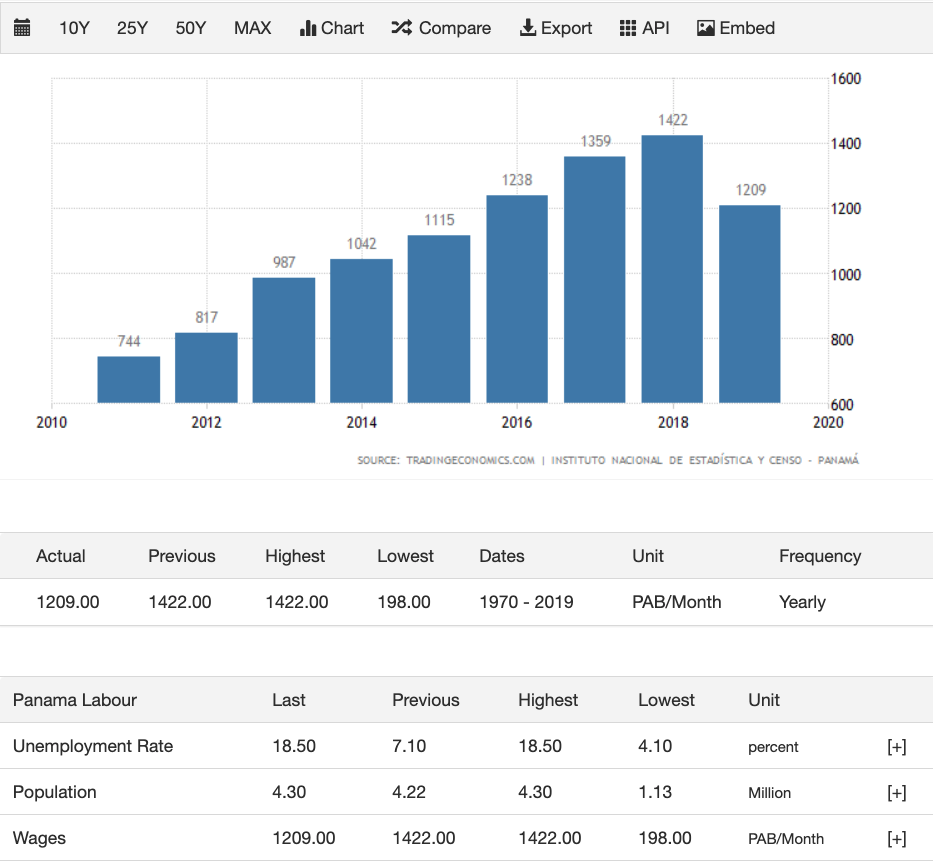Click the 1970 - 2019 dates value
Viewport: 933px width, 866px height.
[527, 602]
